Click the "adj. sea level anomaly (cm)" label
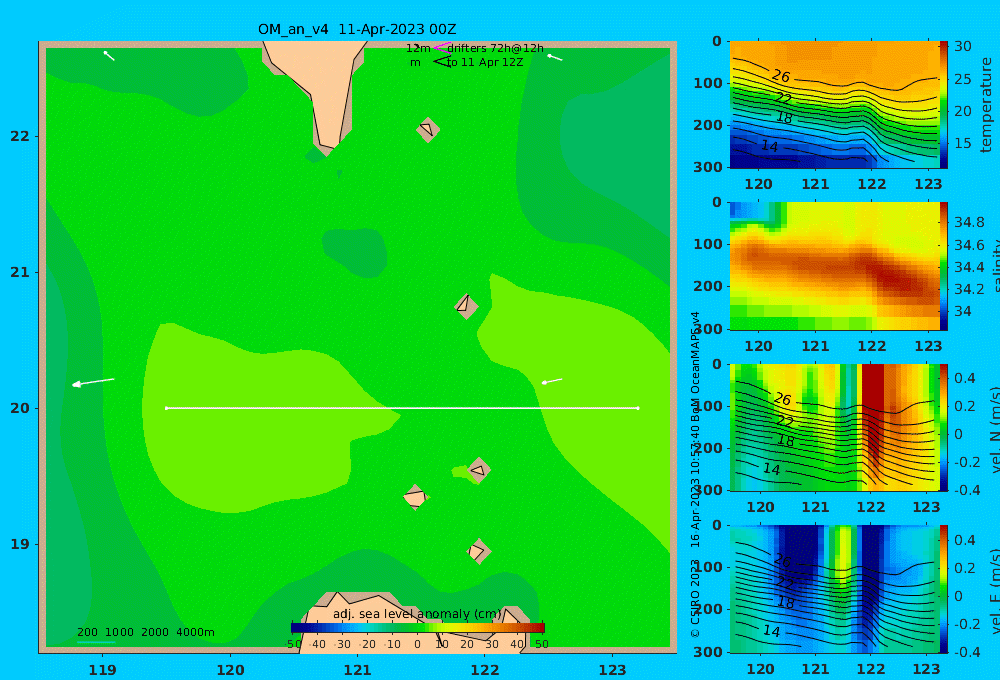The width and height of the screenshot is (1000, 680). (417, 614)
